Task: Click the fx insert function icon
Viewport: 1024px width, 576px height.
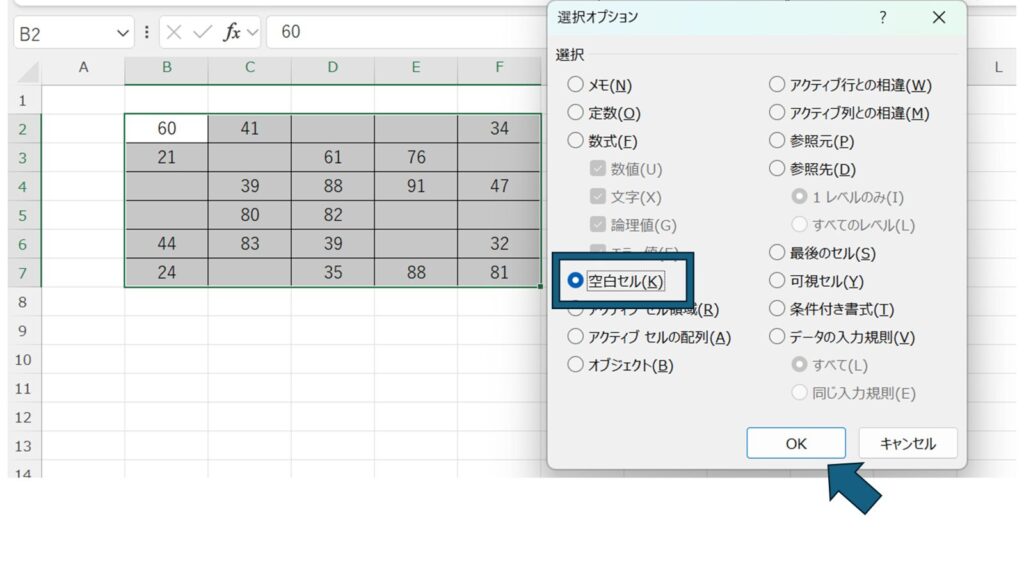Action: [231, 32]
